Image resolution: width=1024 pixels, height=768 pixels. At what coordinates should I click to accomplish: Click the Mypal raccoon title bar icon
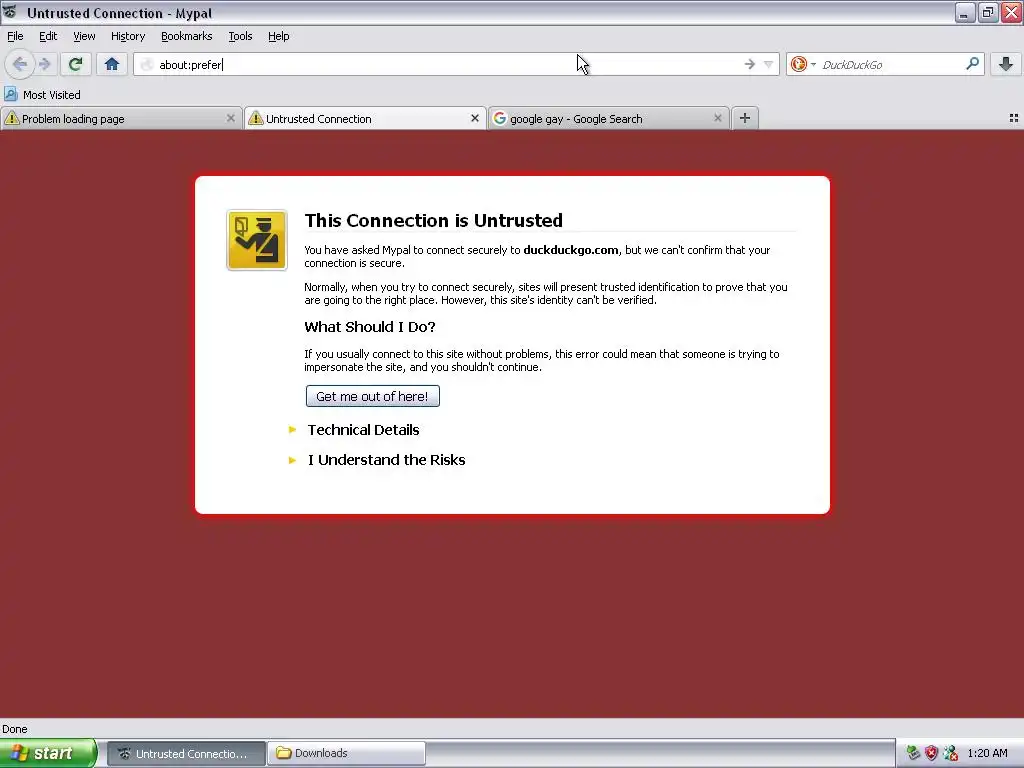coord(10,12)
